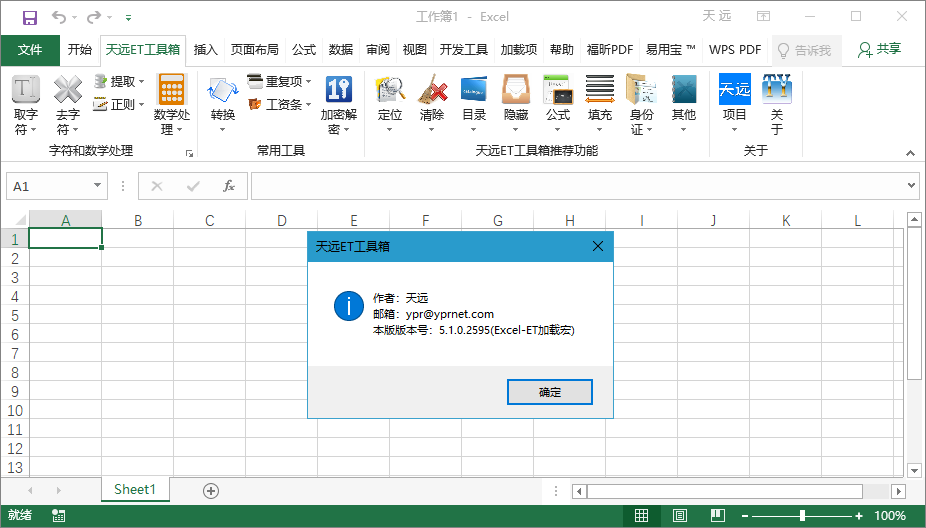The width and height of the screenshot is (926, 528).
Task: Expand the formula bar
Action: pyautogui.click(x=911, y=185)
